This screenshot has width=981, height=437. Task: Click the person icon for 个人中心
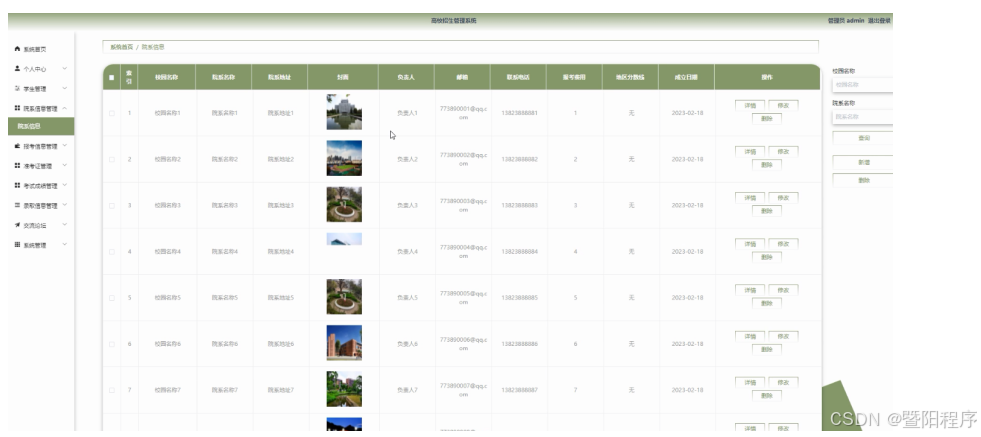18,69
